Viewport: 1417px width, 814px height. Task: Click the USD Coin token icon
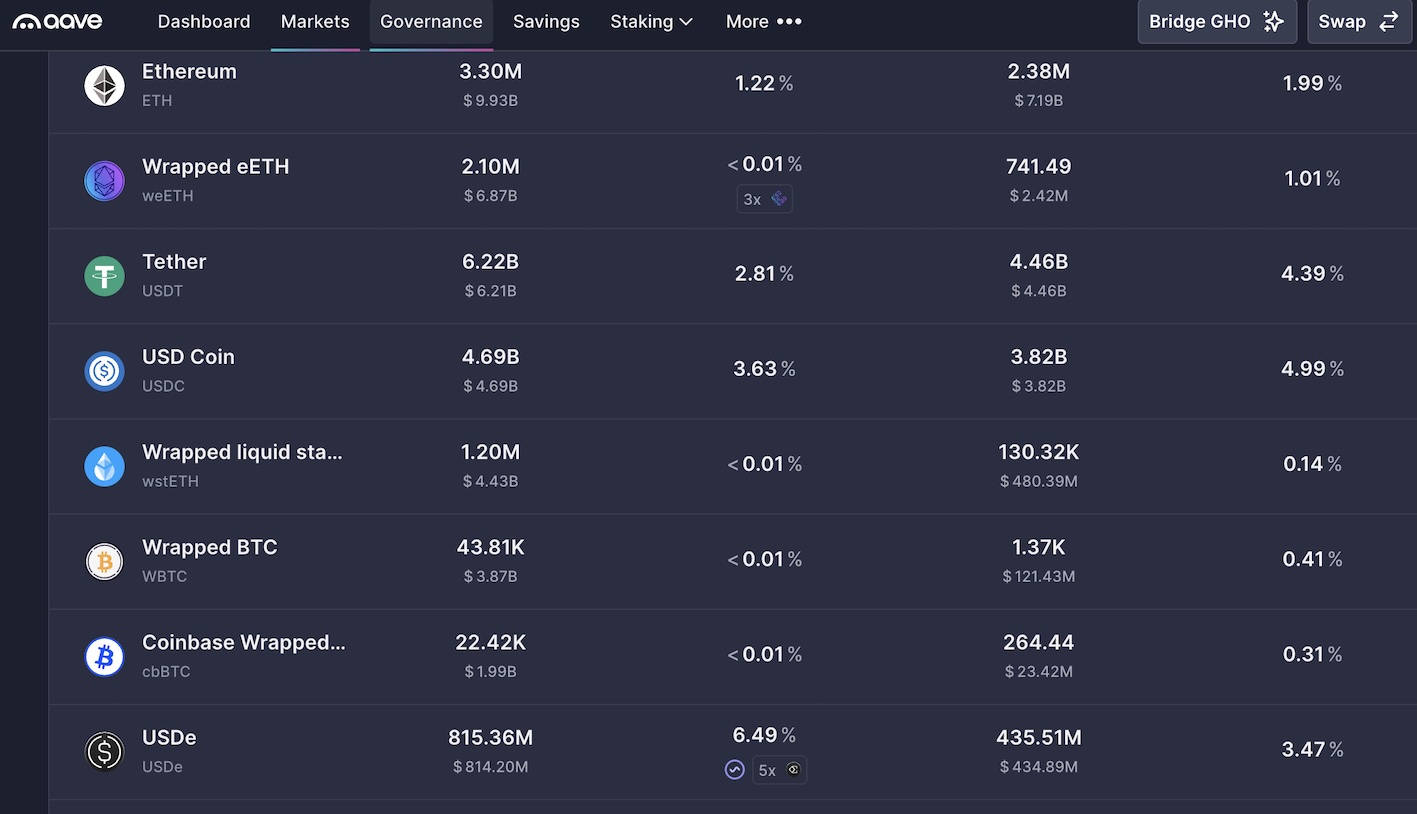104,371
